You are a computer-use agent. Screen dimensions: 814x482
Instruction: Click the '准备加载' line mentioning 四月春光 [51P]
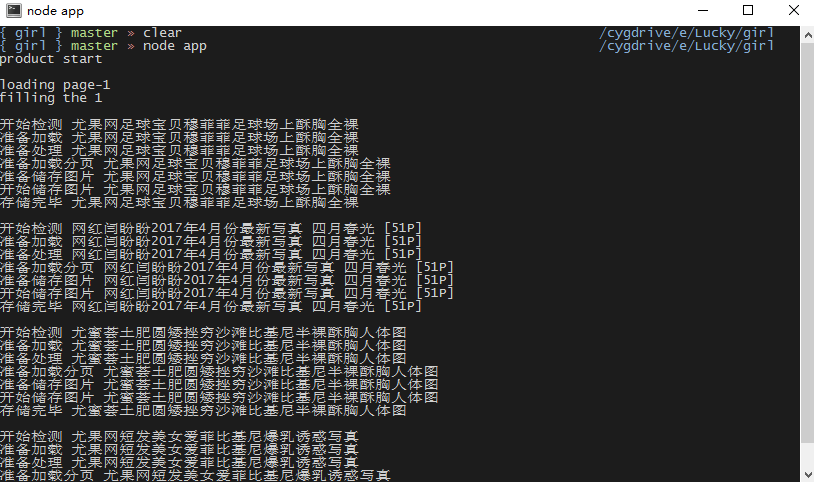click(211, 241)
